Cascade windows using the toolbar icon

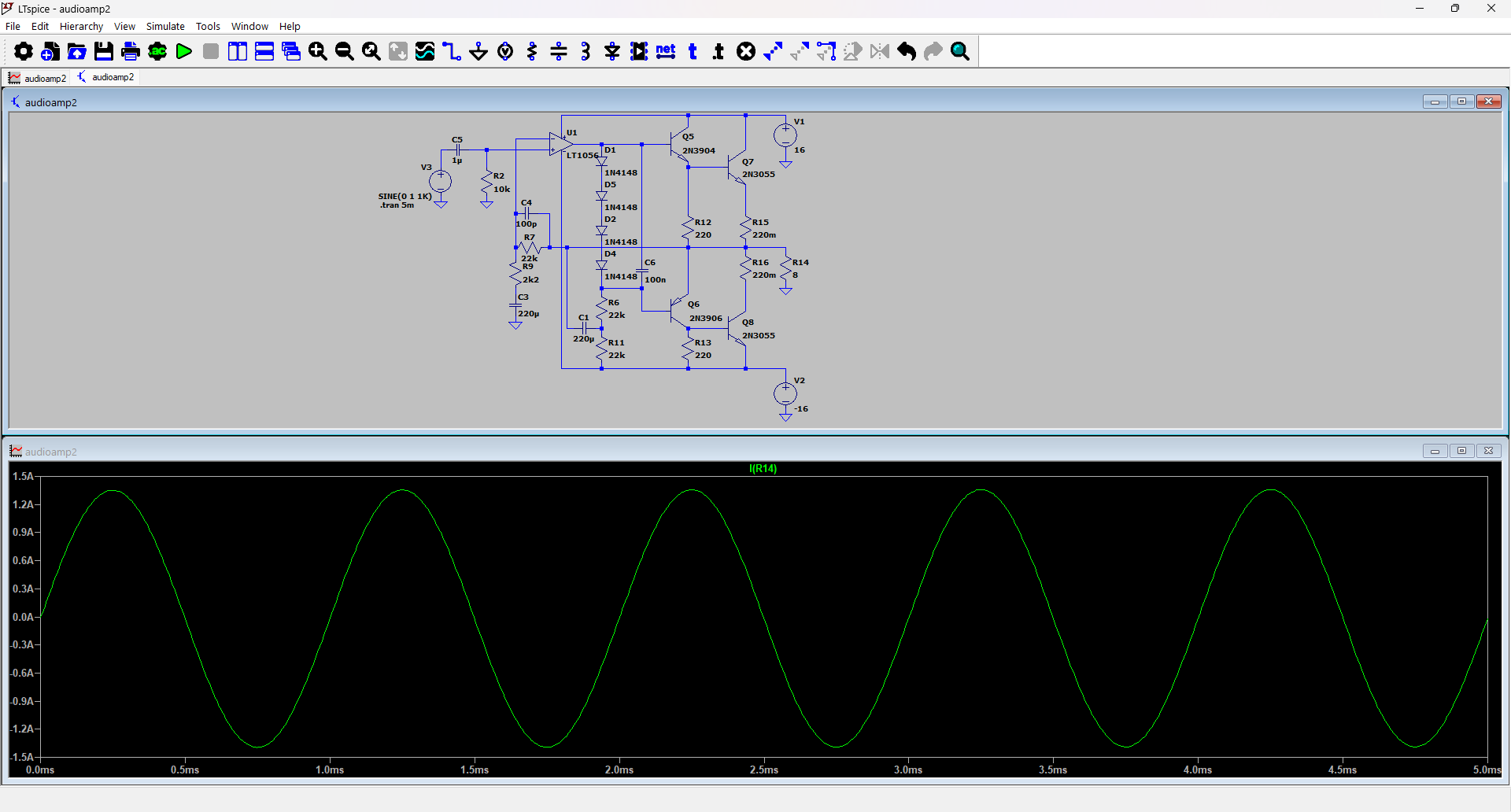tap(291, 51)
